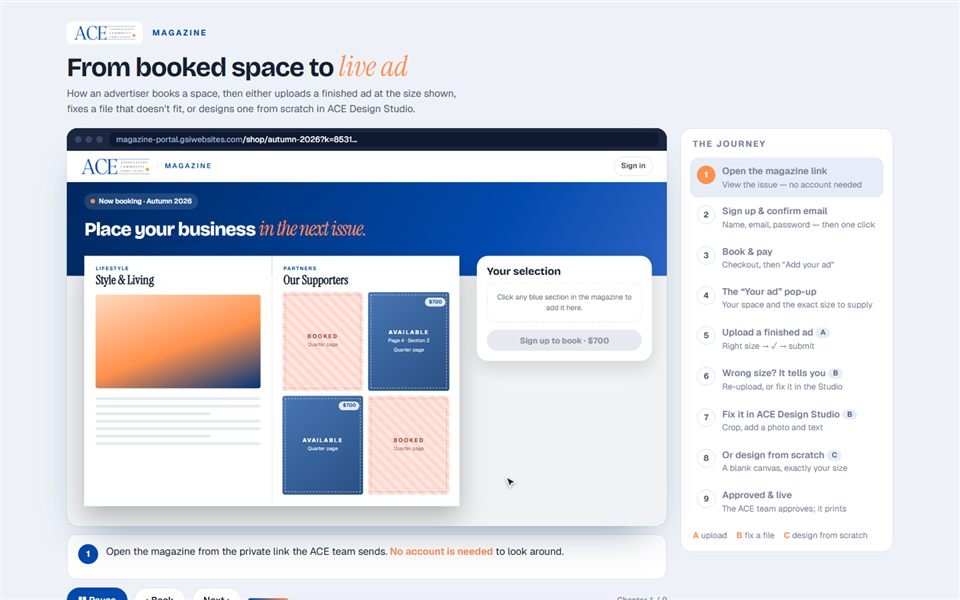Click the Sign in button
Viewport: 960px width, 600px height.
(x=633, y=166)
